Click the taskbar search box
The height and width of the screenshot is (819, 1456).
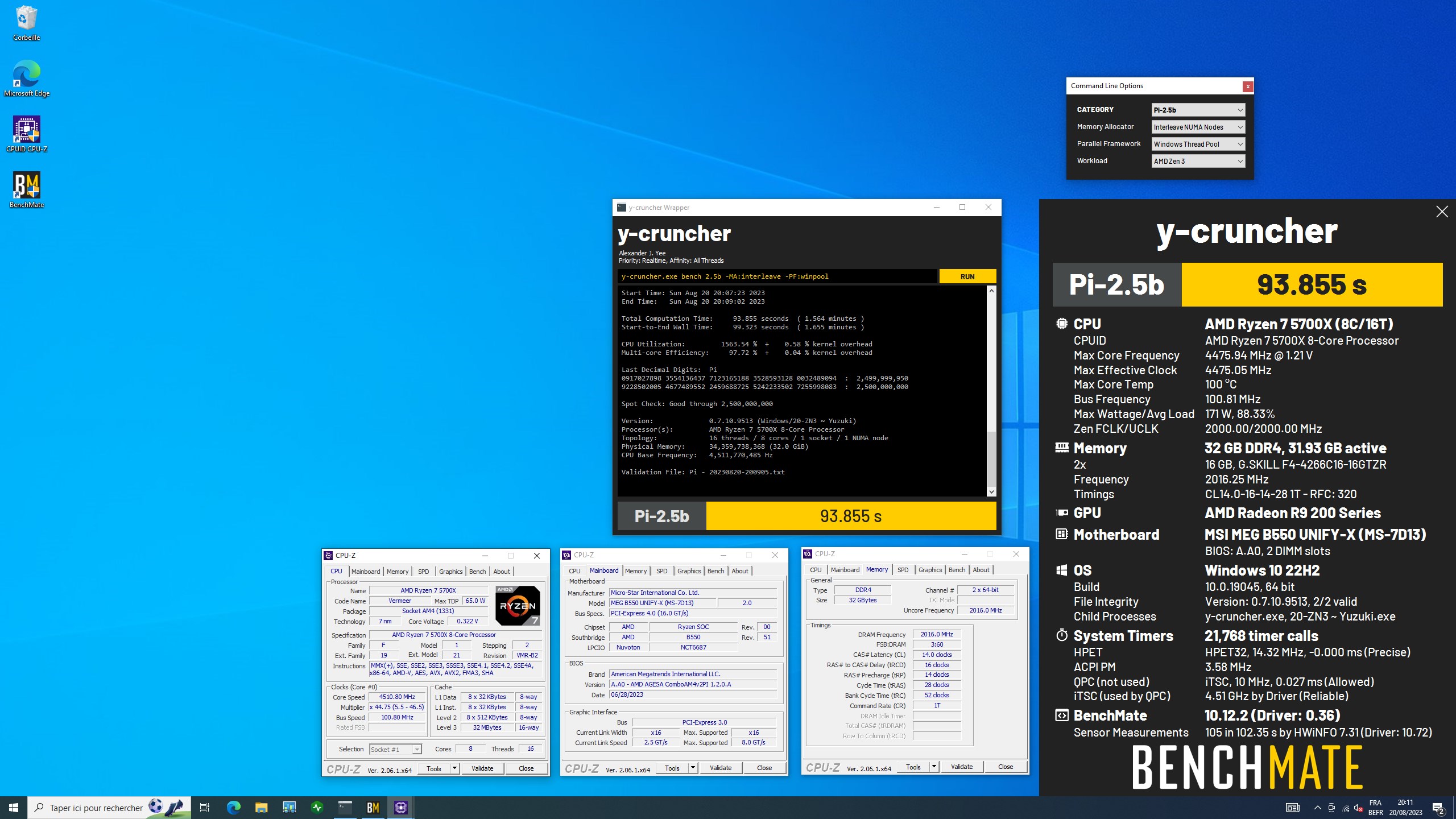109,808
